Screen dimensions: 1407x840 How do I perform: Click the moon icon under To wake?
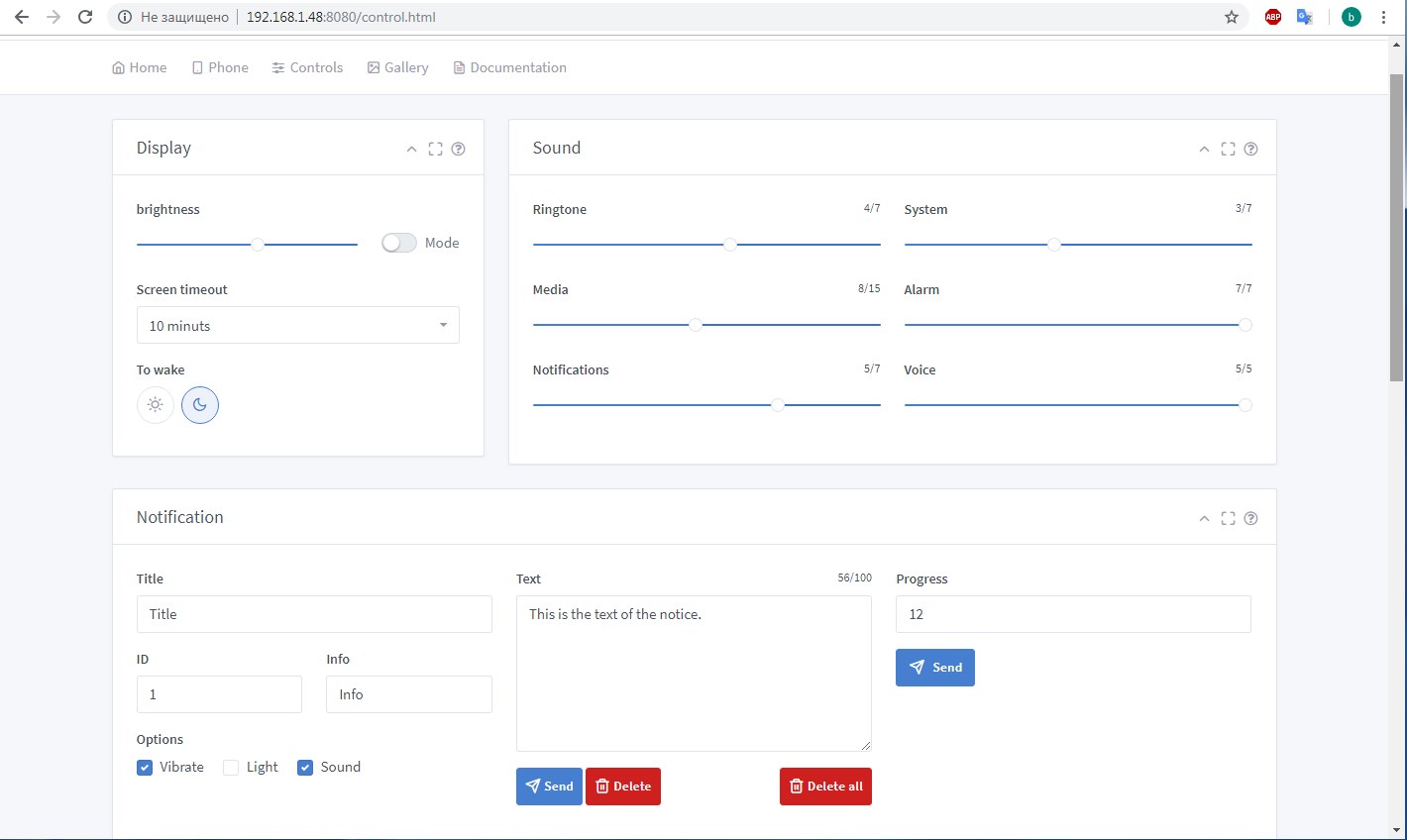click(200, 405)
